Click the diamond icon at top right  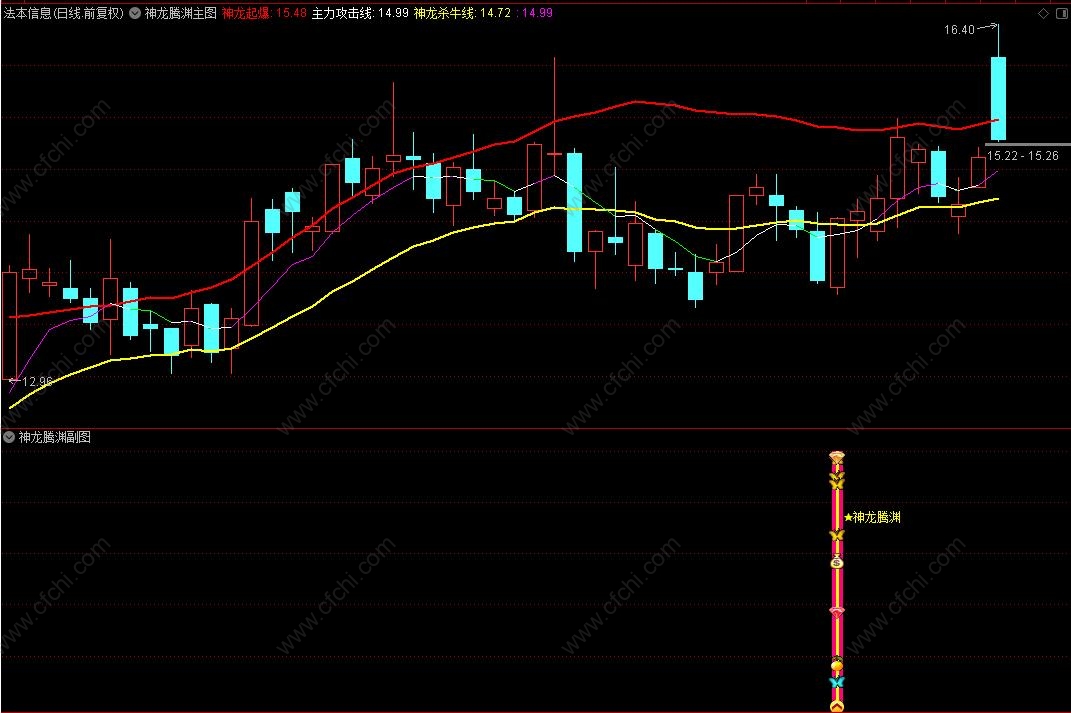[1043, 13]
